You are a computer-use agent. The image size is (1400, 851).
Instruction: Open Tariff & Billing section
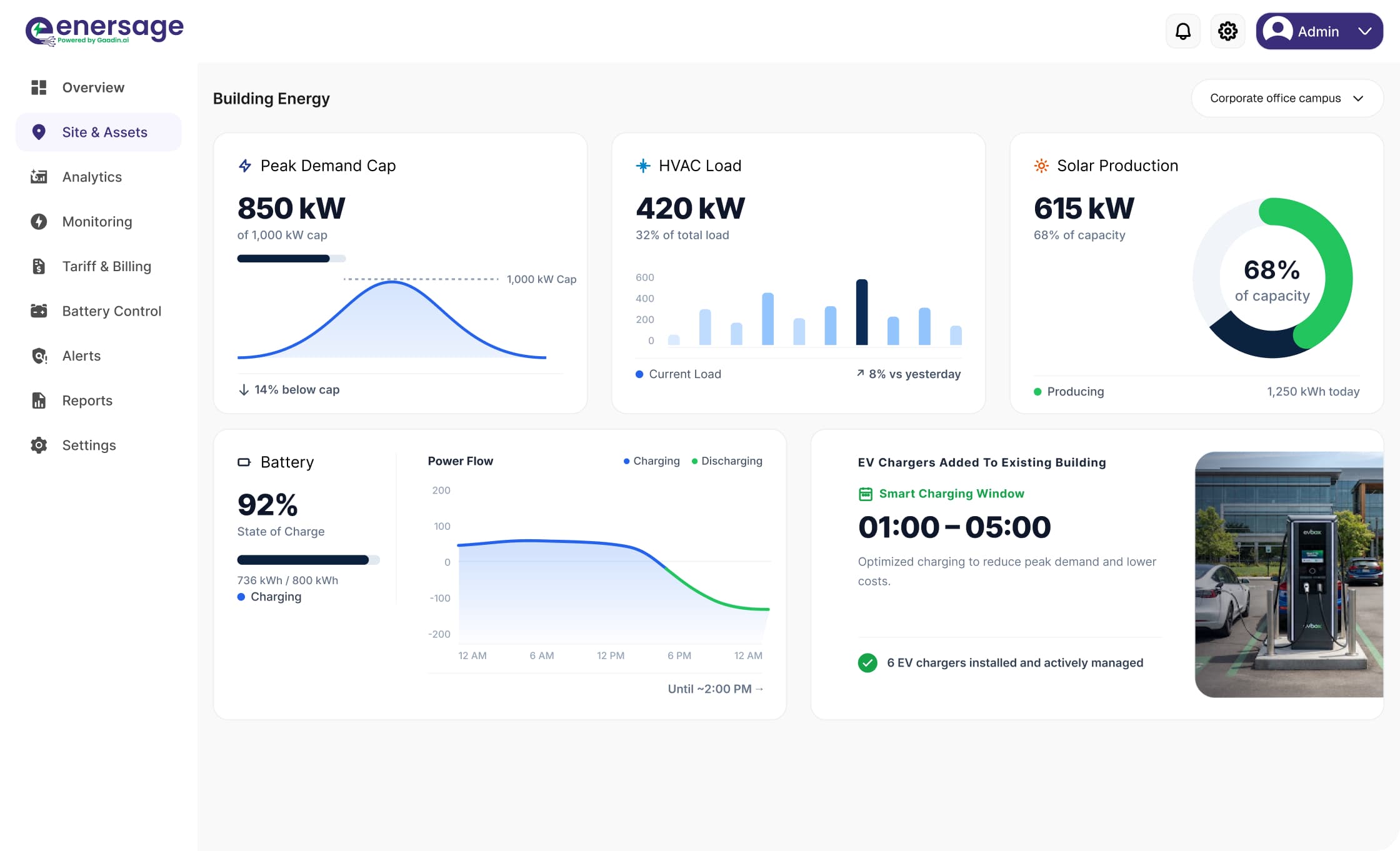tap(99, 266)
